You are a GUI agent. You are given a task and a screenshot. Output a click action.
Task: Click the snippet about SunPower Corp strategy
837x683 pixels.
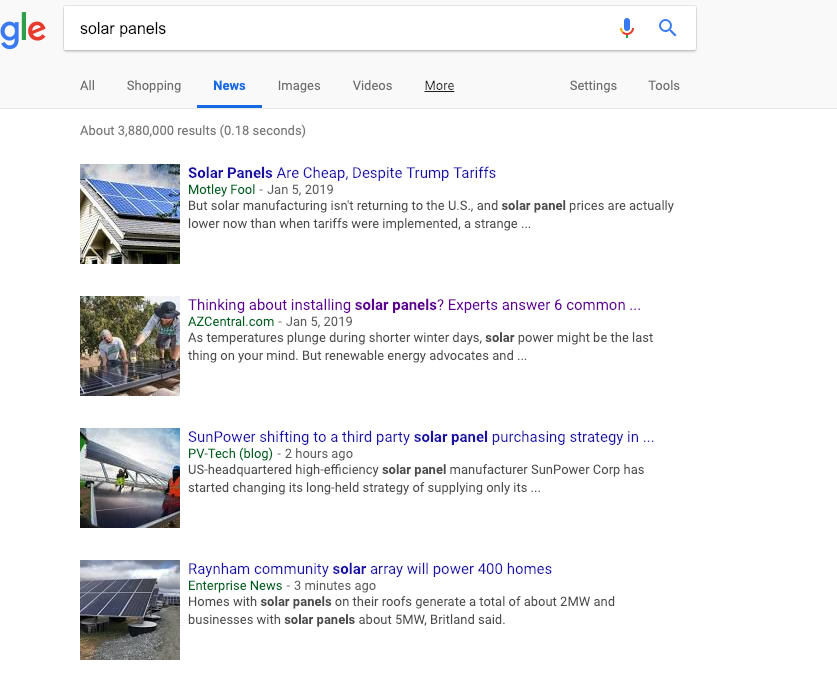416,479
